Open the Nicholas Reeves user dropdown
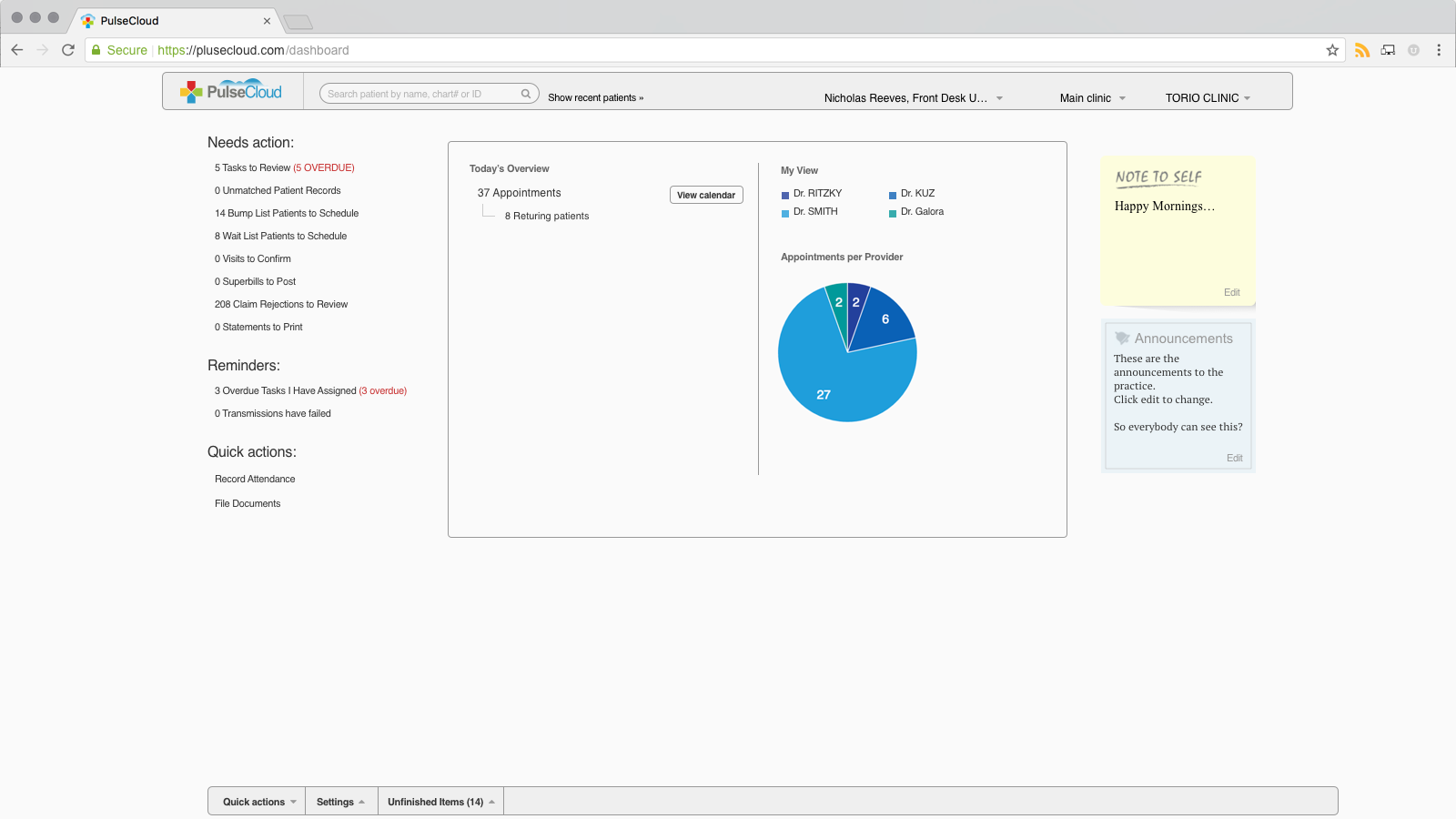Viewport: 1456px width, 819px height. tap(913, 98)
